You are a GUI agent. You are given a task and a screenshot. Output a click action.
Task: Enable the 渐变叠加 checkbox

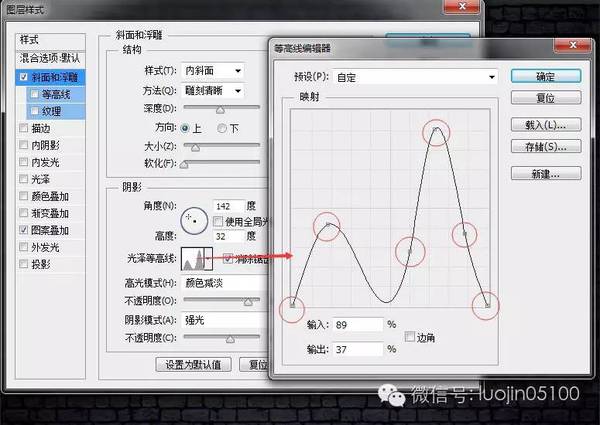tap(24, 213)
